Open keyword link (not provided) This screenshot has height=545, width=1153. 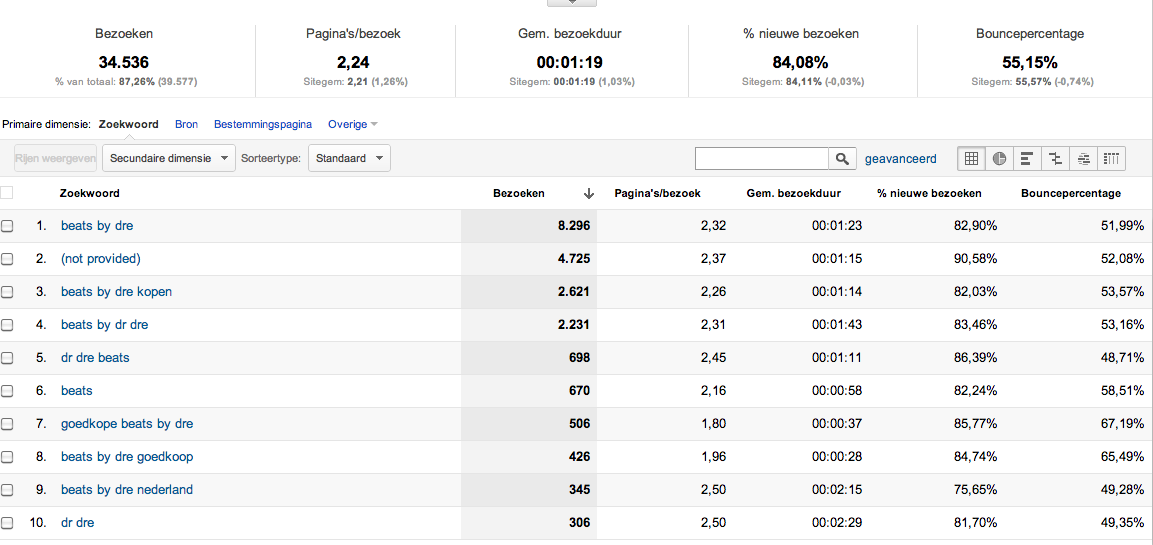click(101, 259)
